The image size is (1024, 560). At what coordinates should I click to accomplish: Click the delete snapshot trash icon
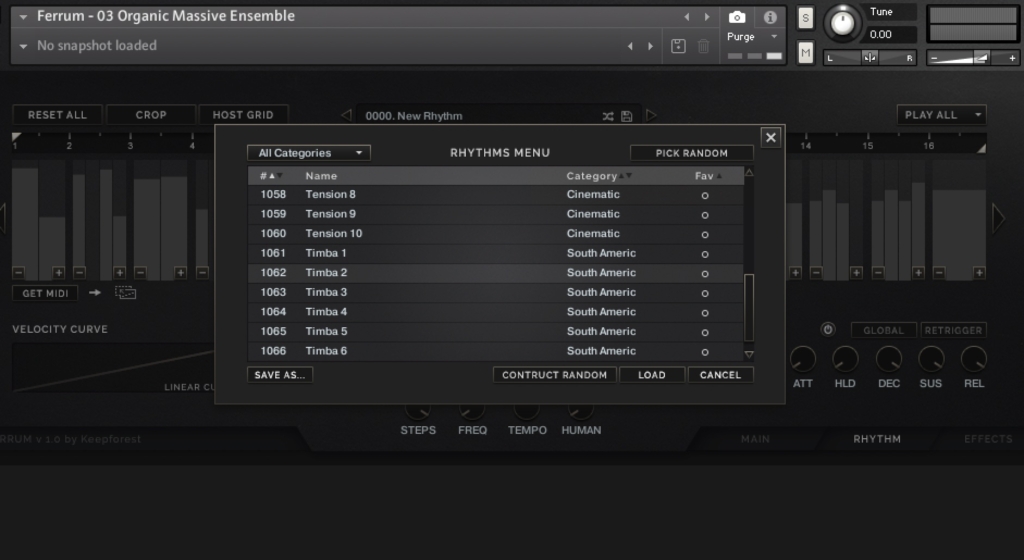click(x=704, y=46)
